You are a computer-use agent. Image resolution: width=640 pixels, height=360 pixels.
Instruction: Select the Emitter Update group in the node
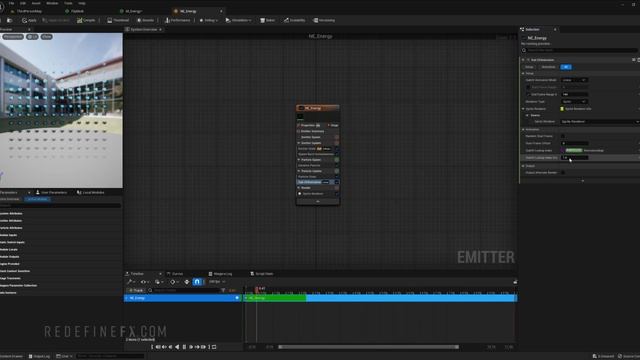[311, 143]
